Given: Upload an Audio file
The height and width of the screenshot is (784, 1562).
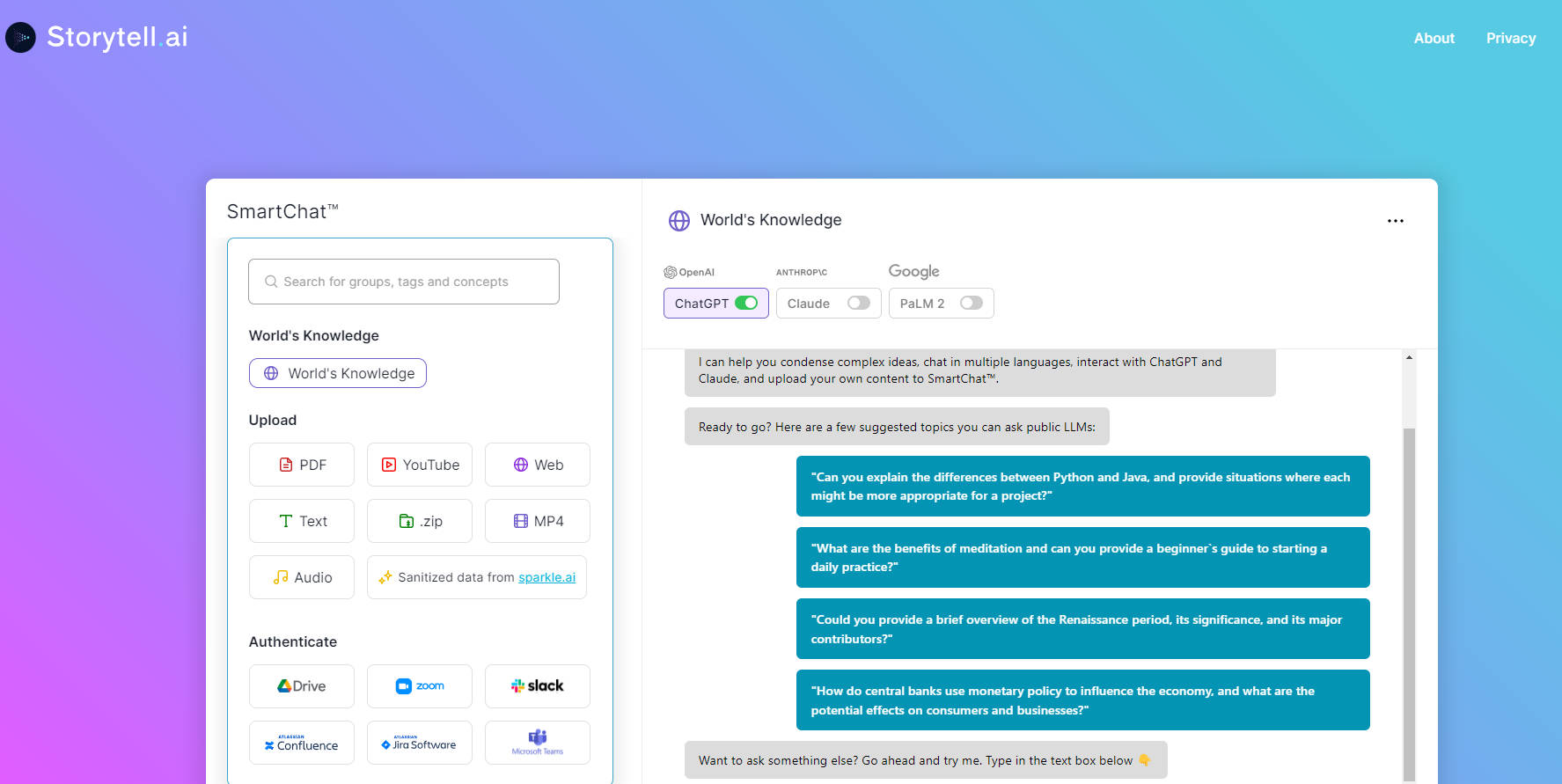Looking at the screenshot, I should (302, 577).
